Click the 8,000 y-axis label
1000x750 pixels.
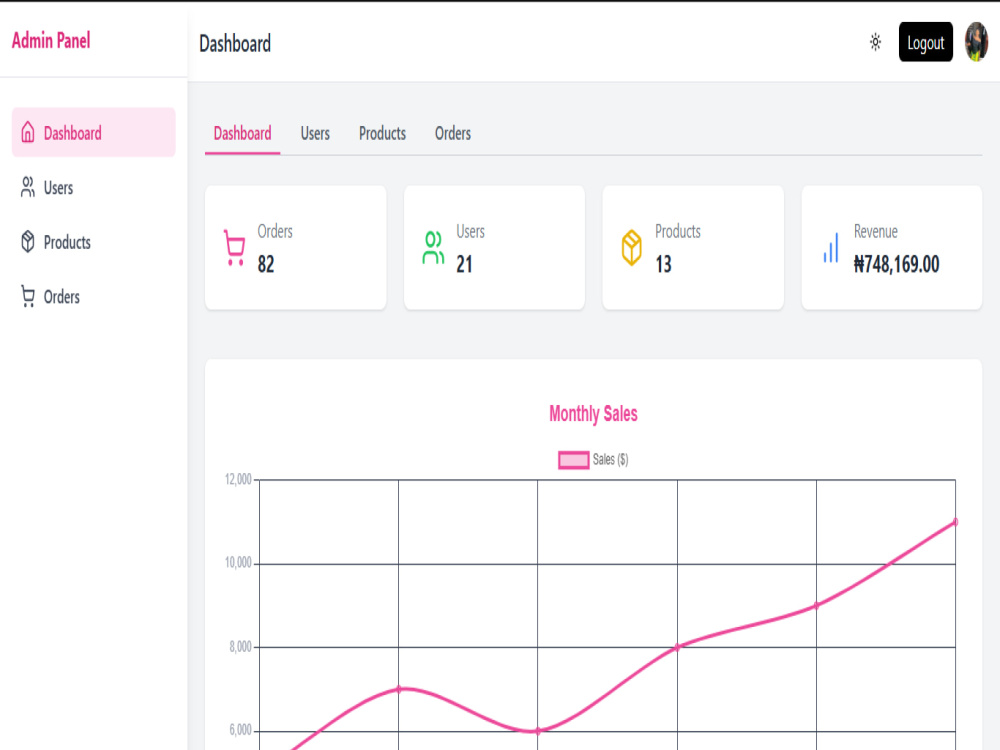point(240,647)
